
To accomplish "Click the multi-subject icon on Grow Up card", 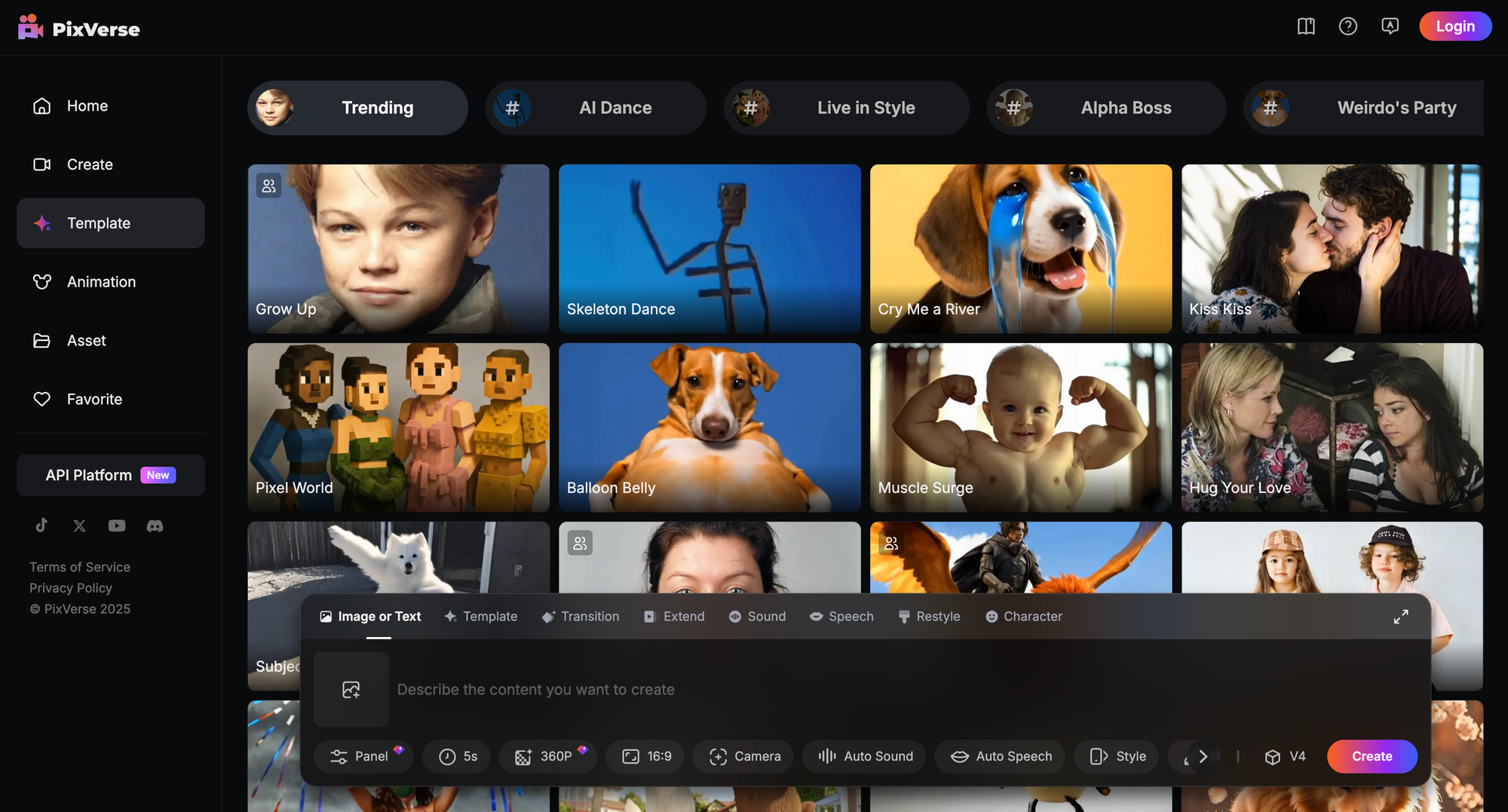I will (x=268, y=185).
